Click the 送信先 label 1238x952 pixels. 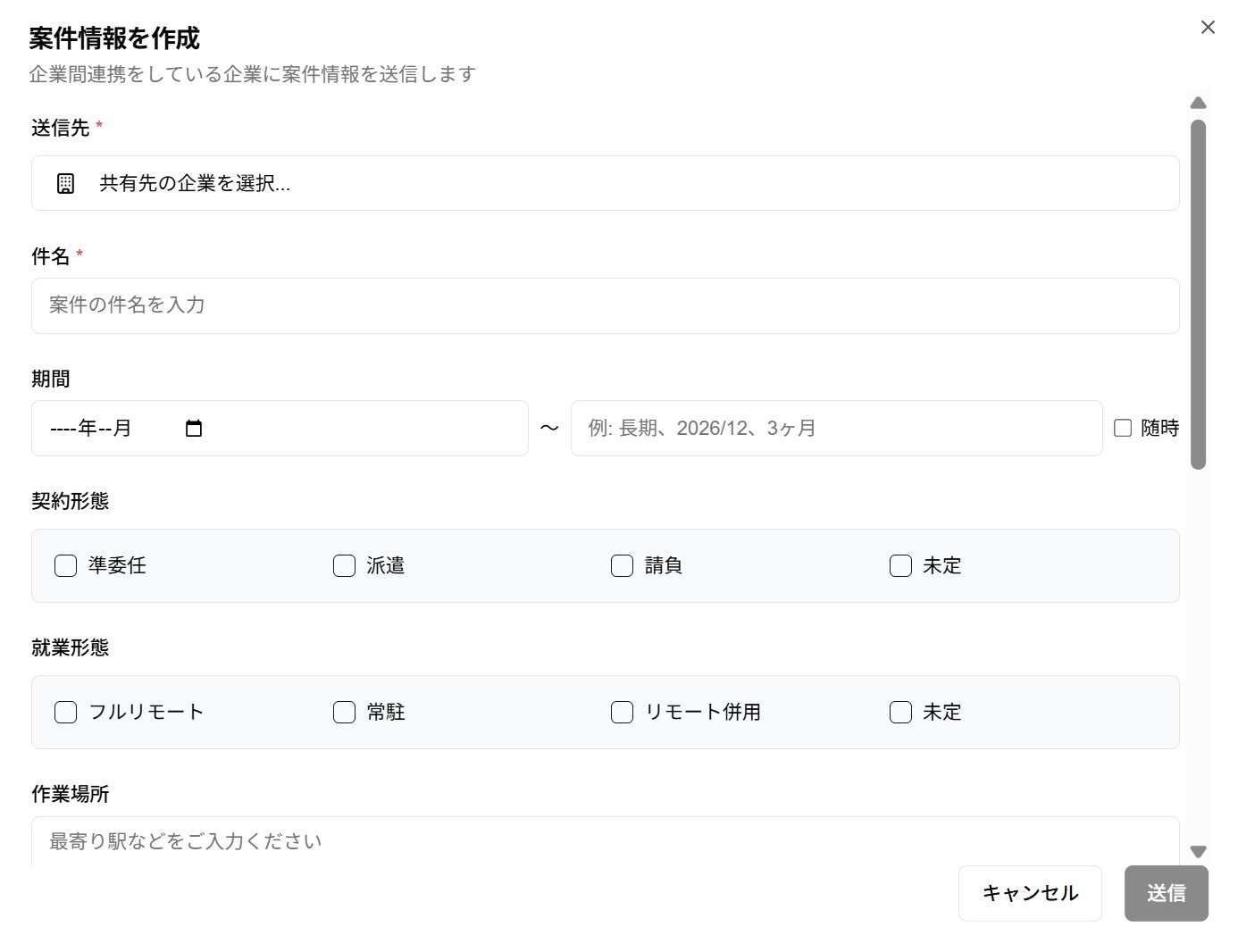pyautogui.click(x=61, y=129)
